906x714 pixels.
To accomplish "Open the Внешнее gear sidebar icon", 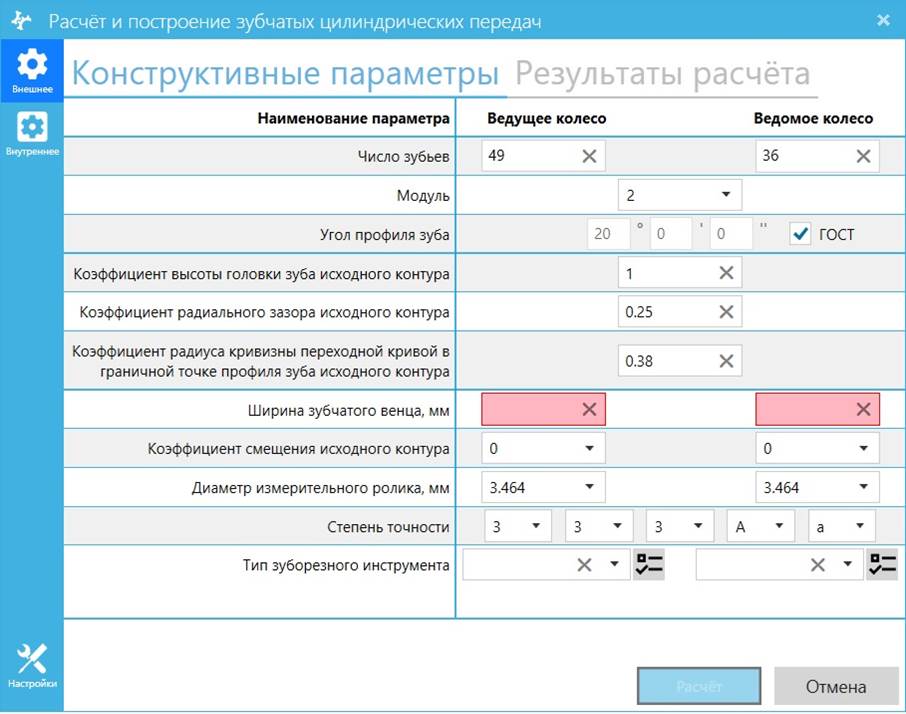I will [x=32, y=70].
